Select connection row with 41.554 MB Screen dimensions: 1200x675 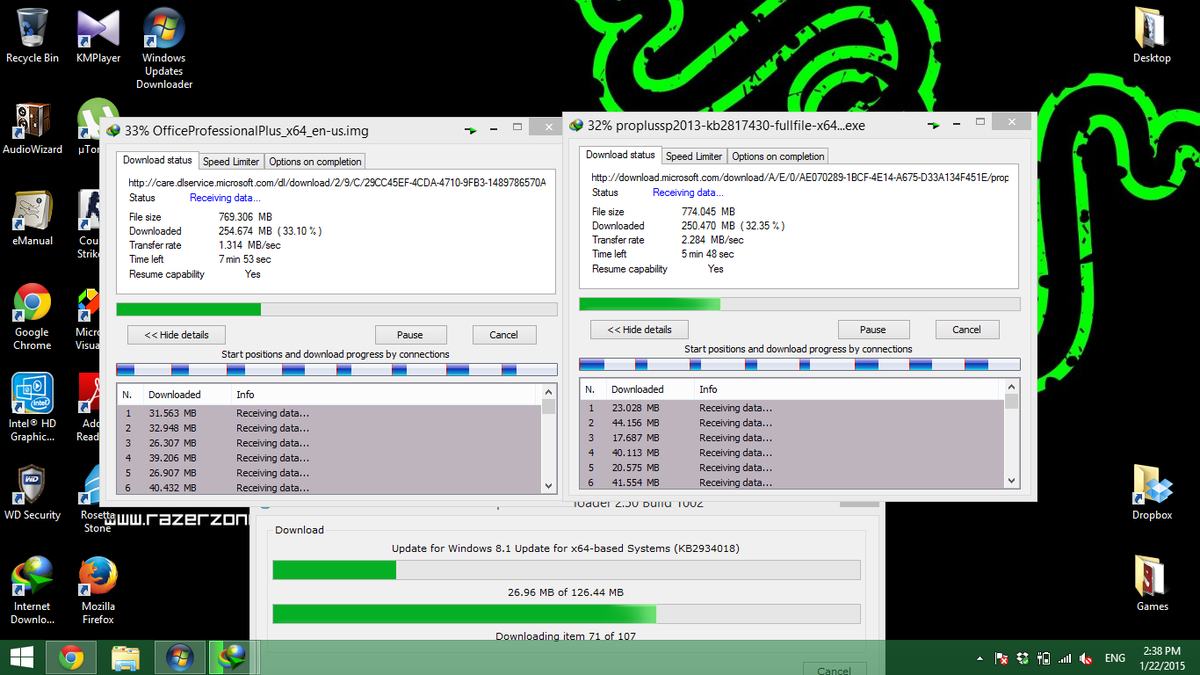[x=792, y=483]
